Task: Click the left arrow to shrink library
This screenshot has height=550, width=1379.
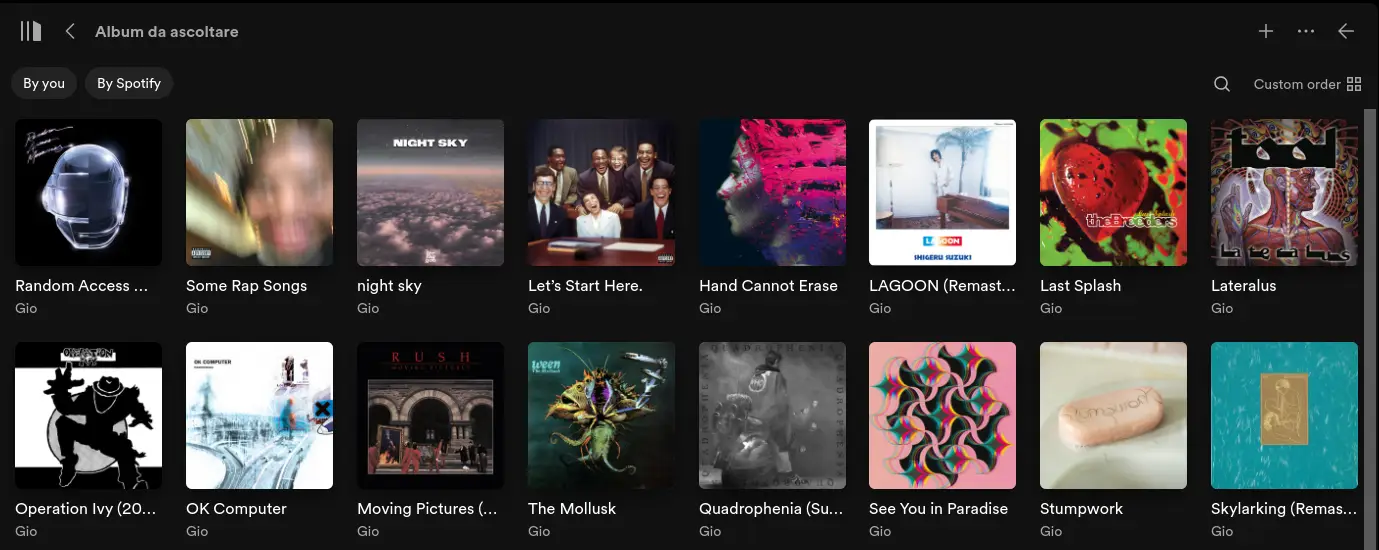Action: coord(1346,31)
